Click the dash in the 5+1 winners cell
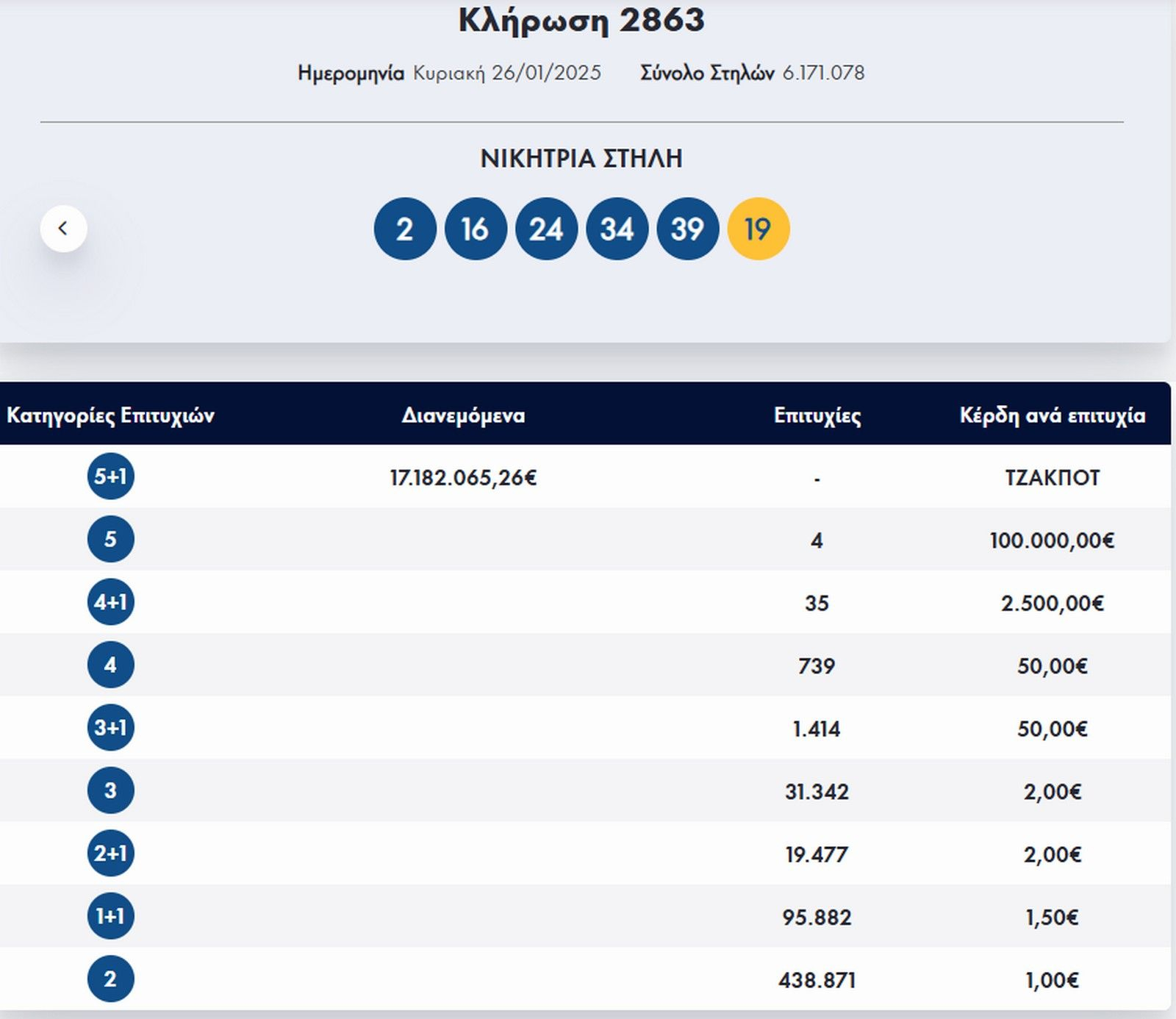 point(817,479)
